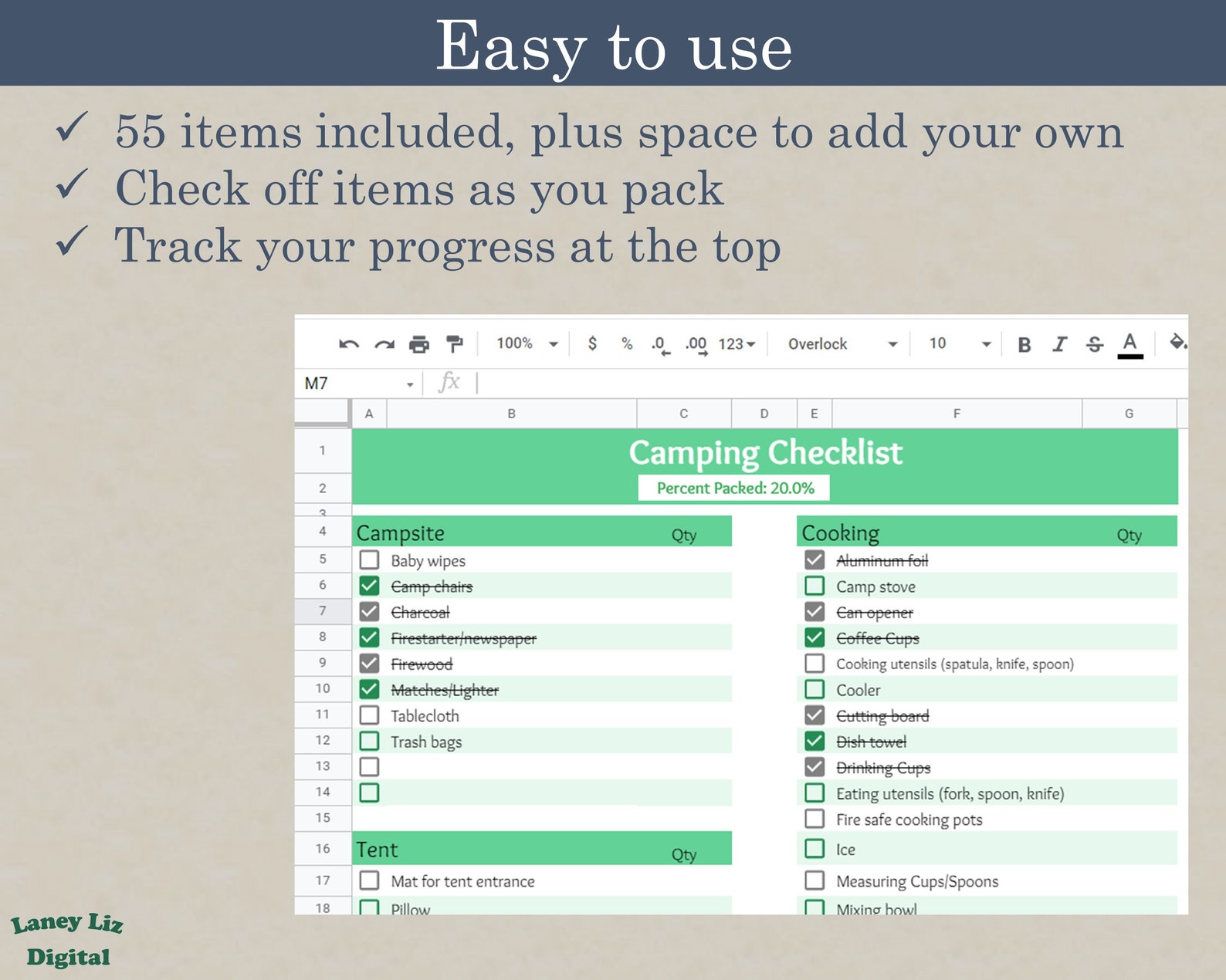Decrease decimal places icon
This screenshot has height=980, width=1226.
(x=660, y=345)
